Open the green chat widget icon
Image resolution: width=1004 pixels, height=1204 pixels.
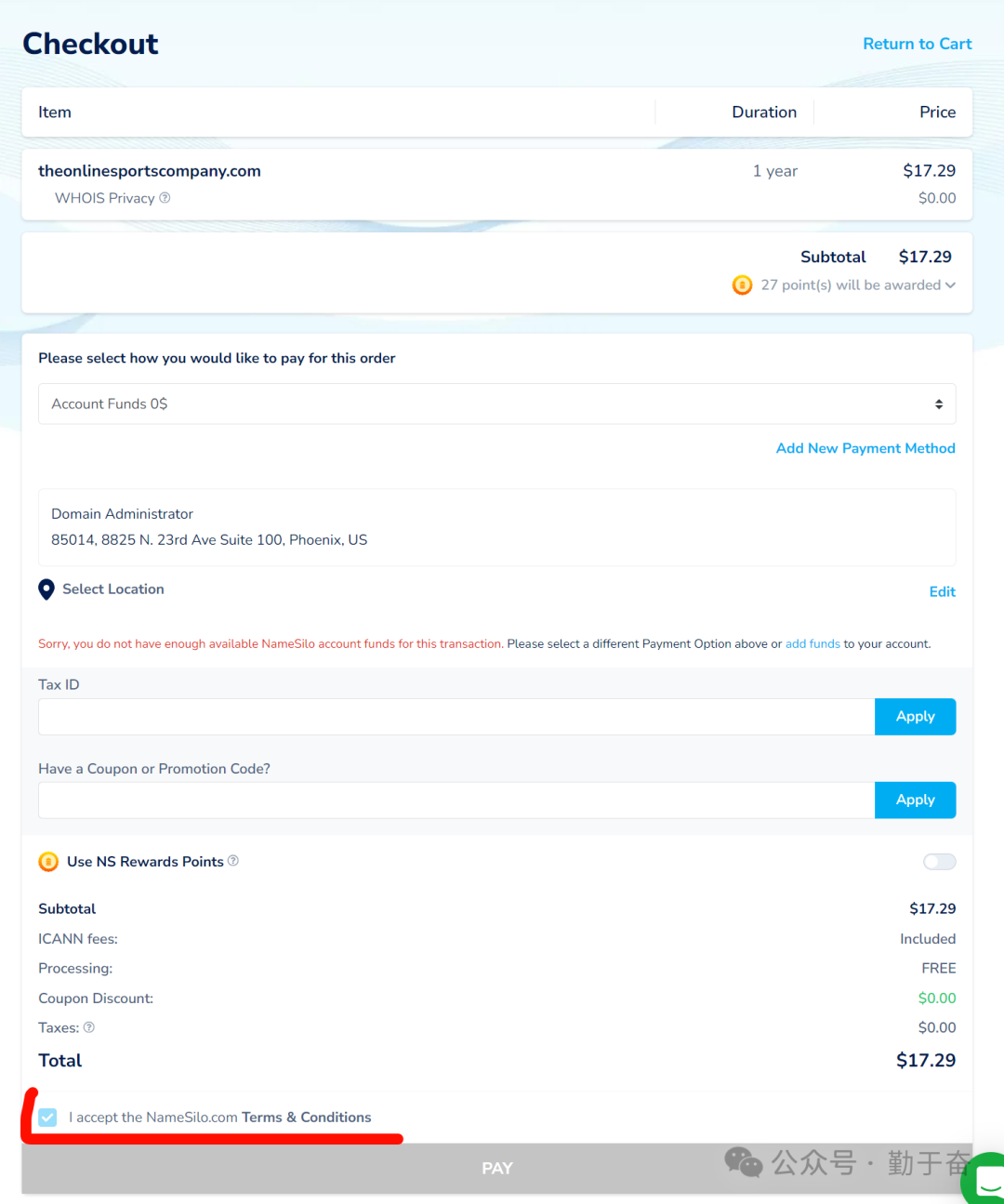pos(985,1181)
